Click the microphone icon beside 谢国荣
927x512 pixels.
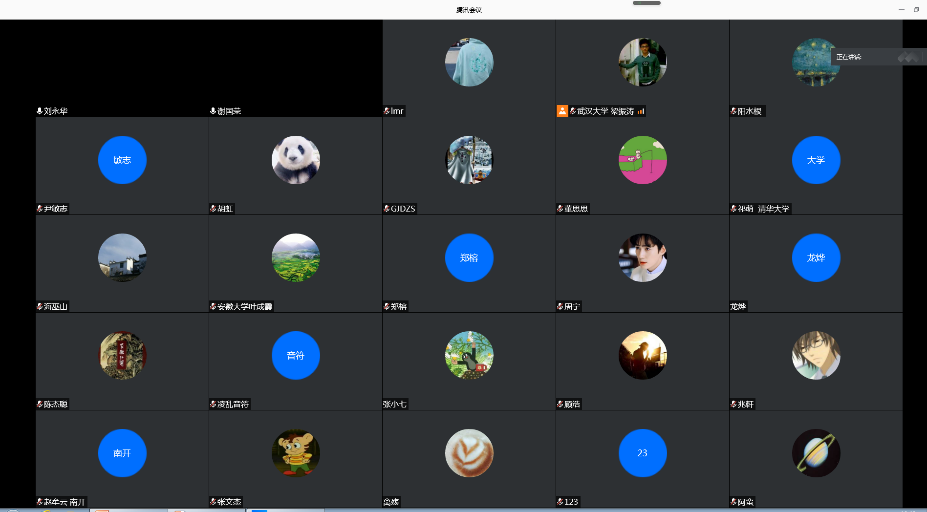click(213, 111)
